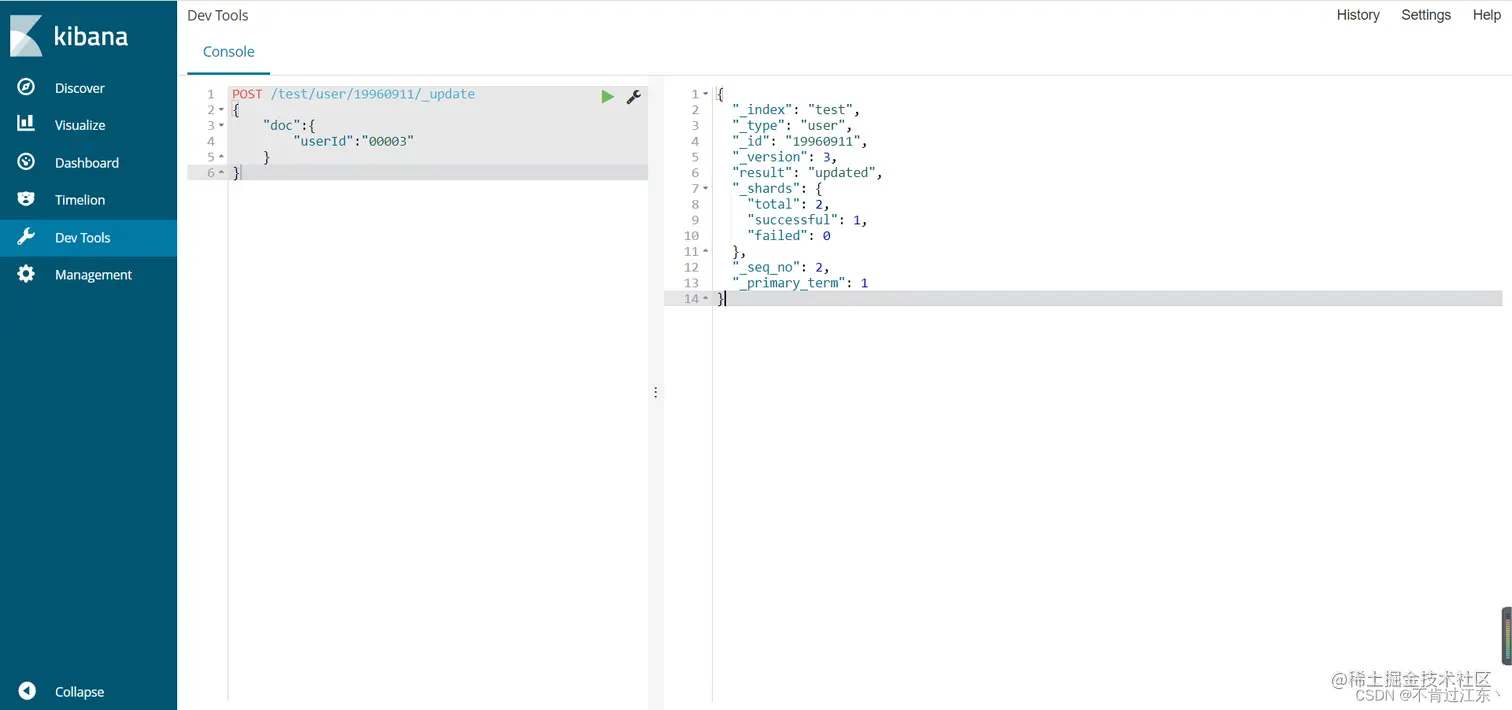Screen dimensions: 1512x710
Task: Open History panel
Action: click(x=1358, y=15)
